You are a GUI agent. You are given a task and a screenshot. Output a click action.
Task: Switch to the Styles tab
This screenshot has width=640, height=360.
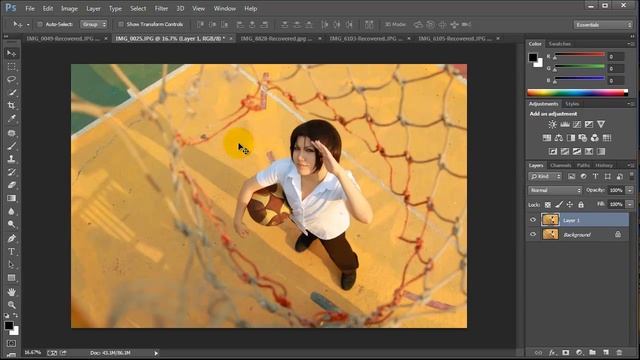pos(572,104)
